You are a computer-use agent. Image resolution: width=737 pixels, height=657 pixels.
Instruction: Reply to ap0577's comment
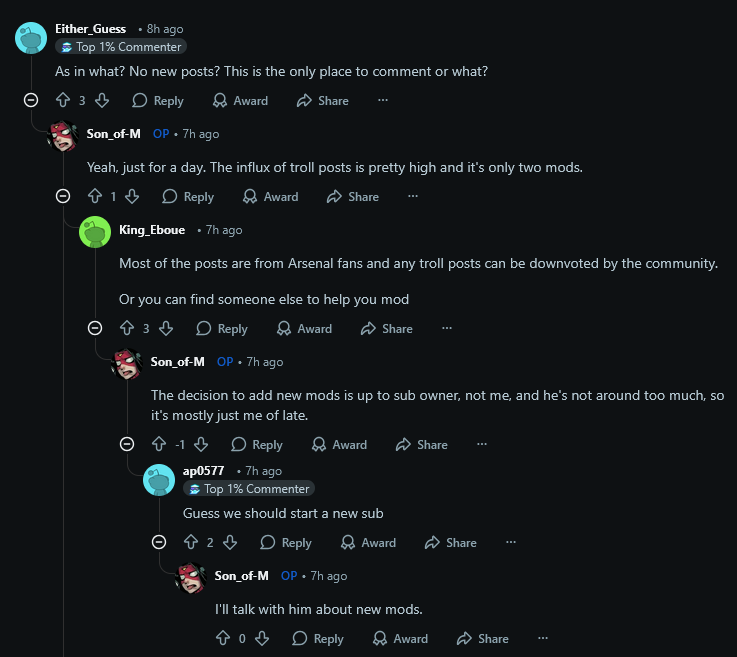click(286, 542)
